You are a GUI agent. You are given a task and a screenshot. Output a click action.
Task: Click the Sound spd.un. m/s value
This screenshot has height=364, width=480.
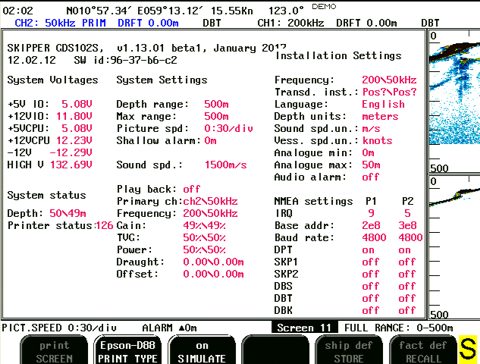tap(371, 128)
